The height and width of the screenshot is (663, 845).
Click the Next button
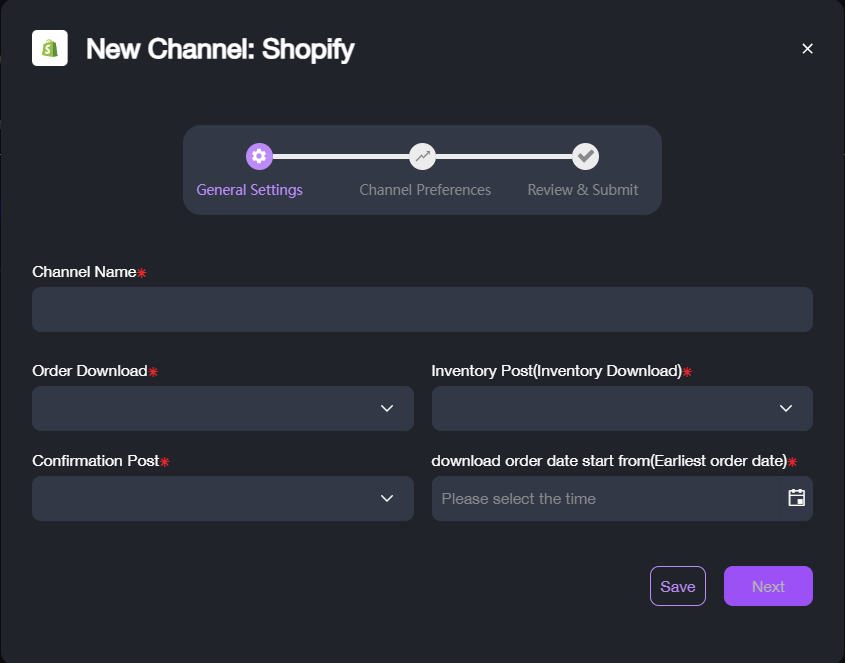pyautogui.click(x=768, y=586)
